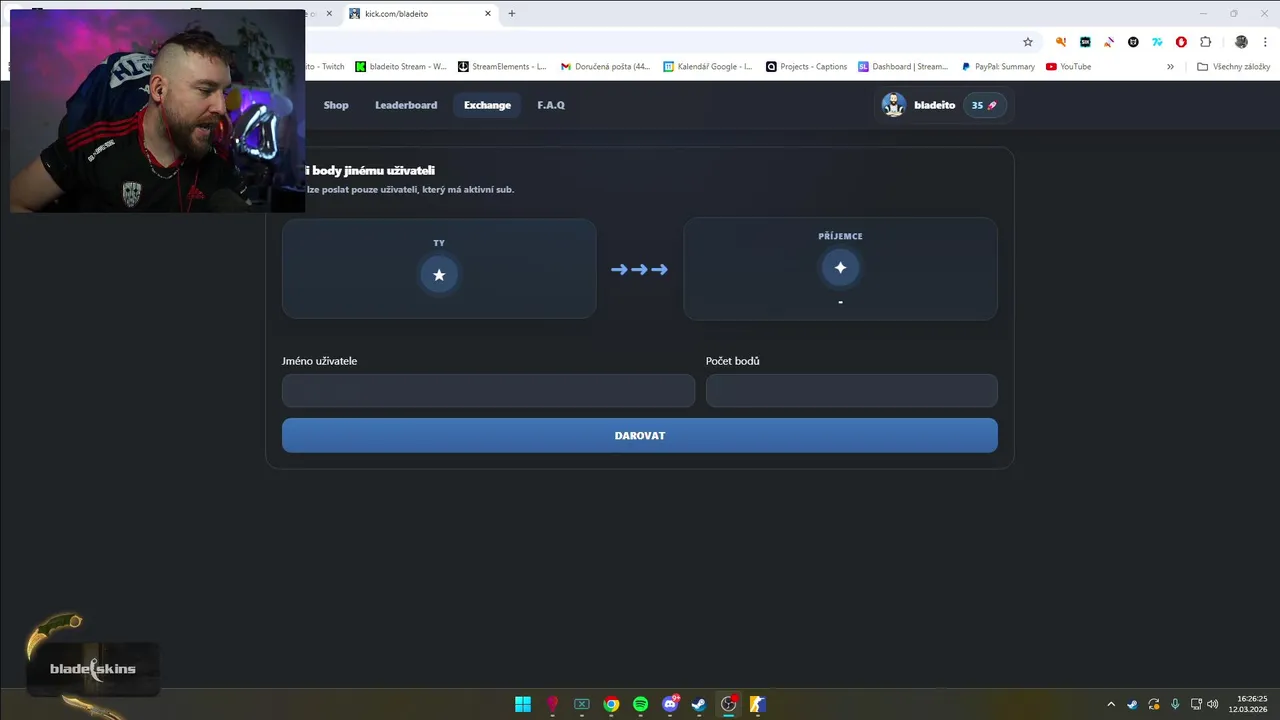Image resolution: width=1280 pixels, height=720 pixels.
Task: Open Steam from the taskbar
Action: [699, 704]
